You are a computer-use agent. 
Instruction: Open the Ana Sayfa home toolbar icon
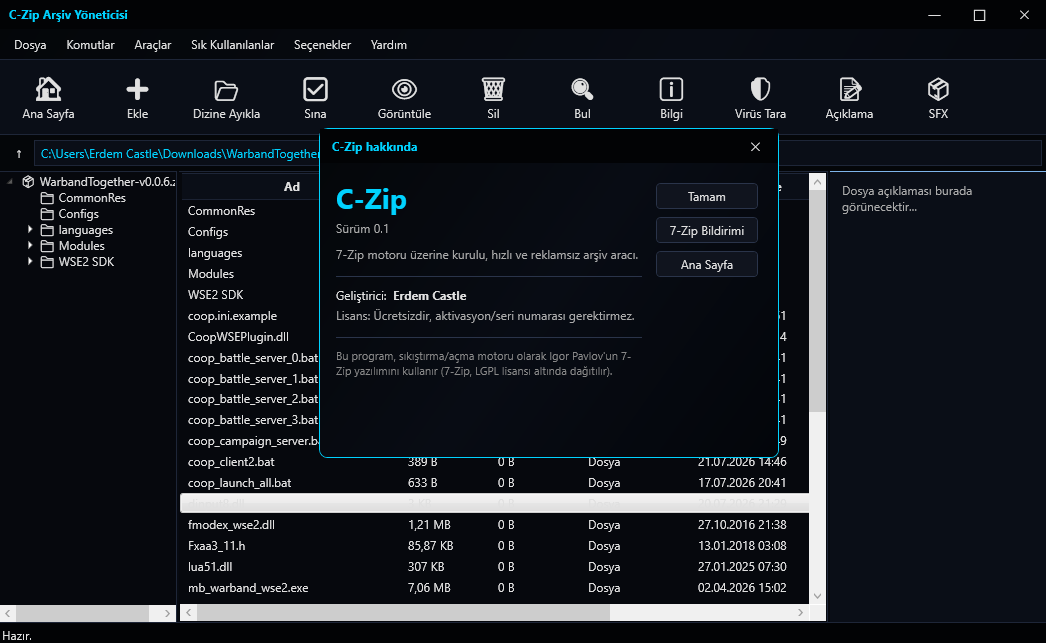48,89
